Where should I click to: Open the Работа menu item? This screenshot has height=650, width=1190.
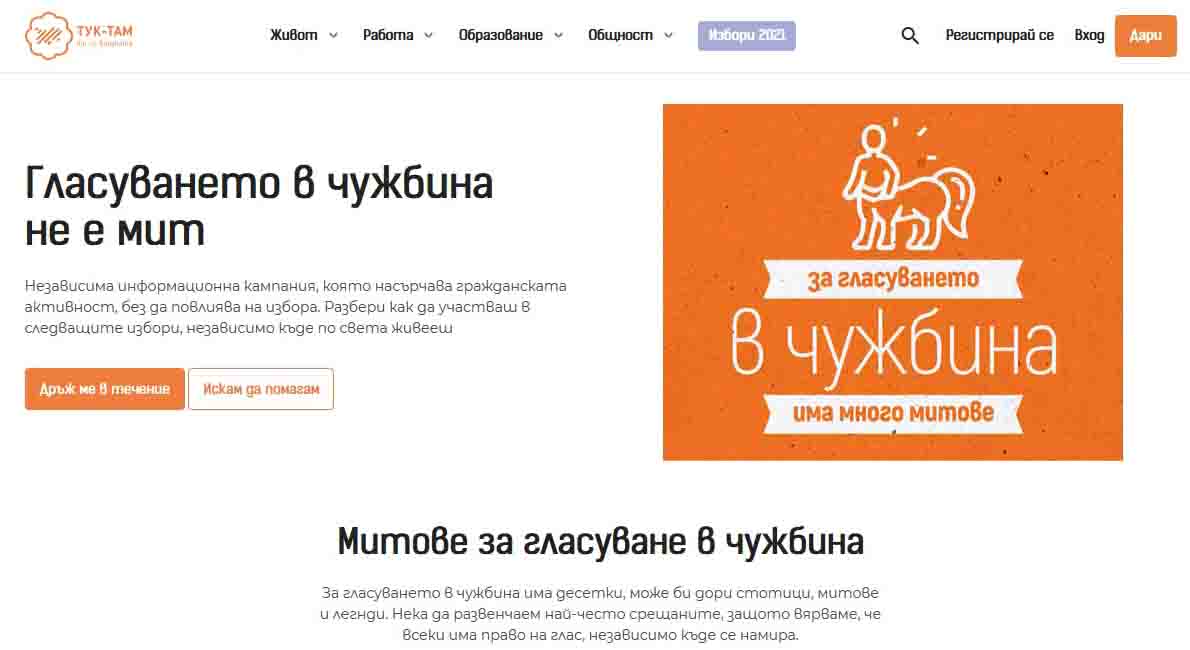click(388, 36)
